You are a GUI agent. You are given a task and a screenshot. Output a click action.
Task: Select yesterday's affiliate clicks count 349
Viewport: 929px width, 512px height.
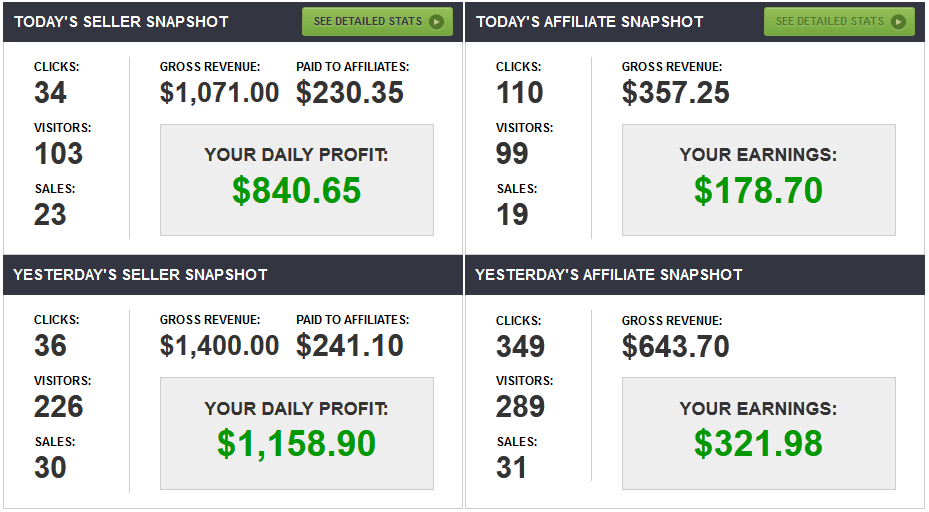[x=520, y=346]
